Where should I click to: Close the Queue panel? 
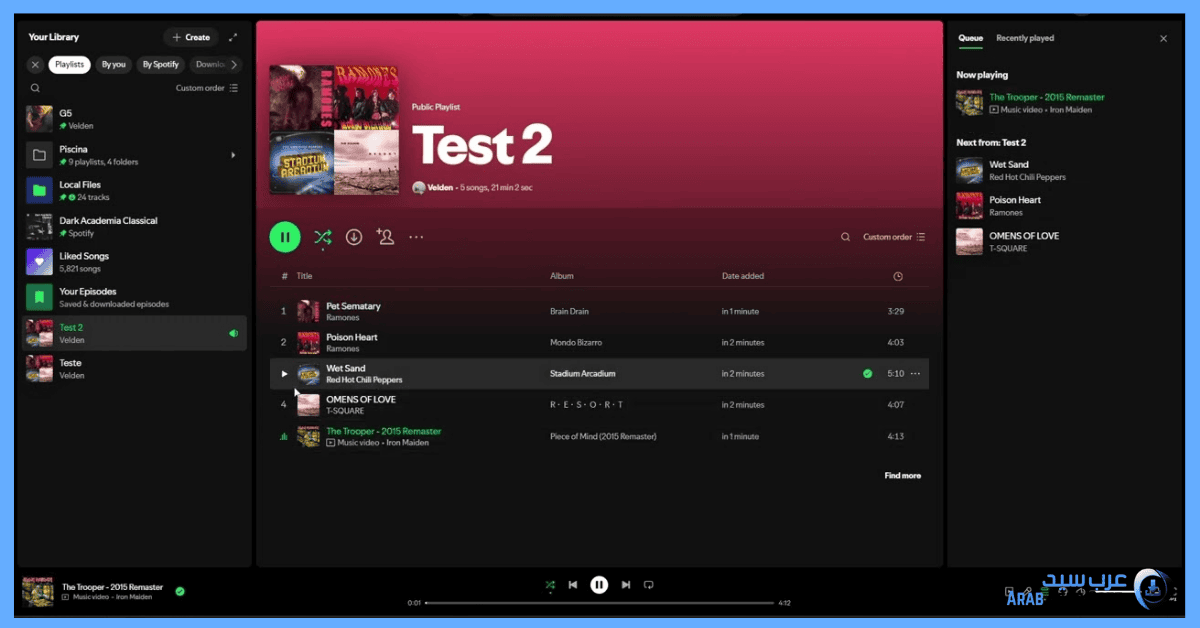pos(1163,38)
